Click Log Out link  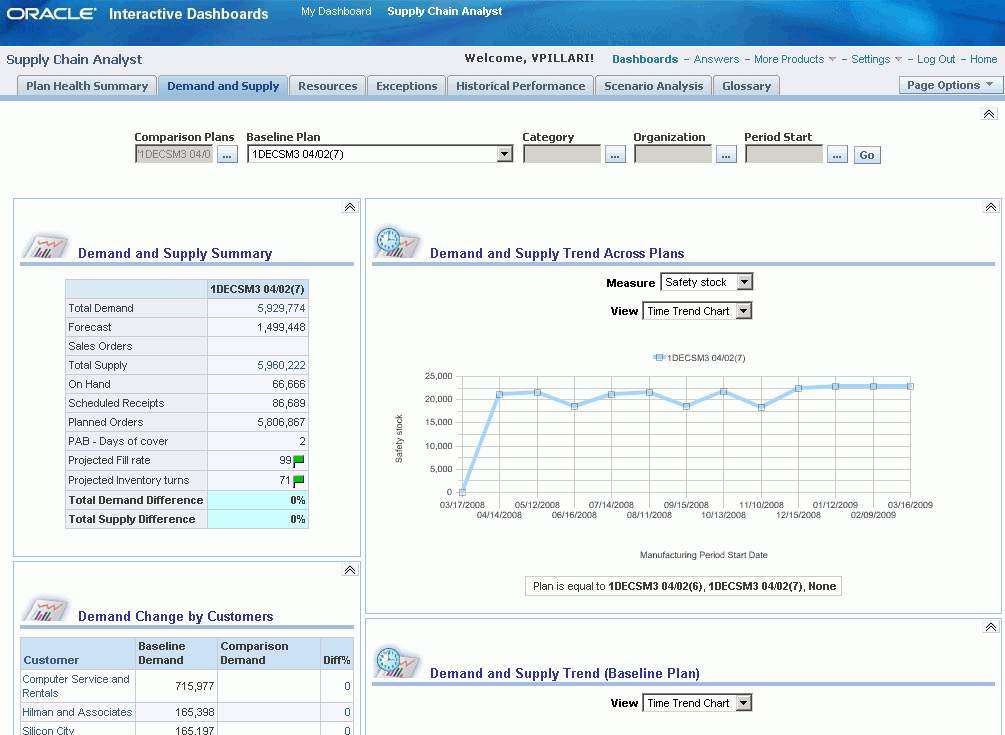pyautogui.click(x=936, y=59)
